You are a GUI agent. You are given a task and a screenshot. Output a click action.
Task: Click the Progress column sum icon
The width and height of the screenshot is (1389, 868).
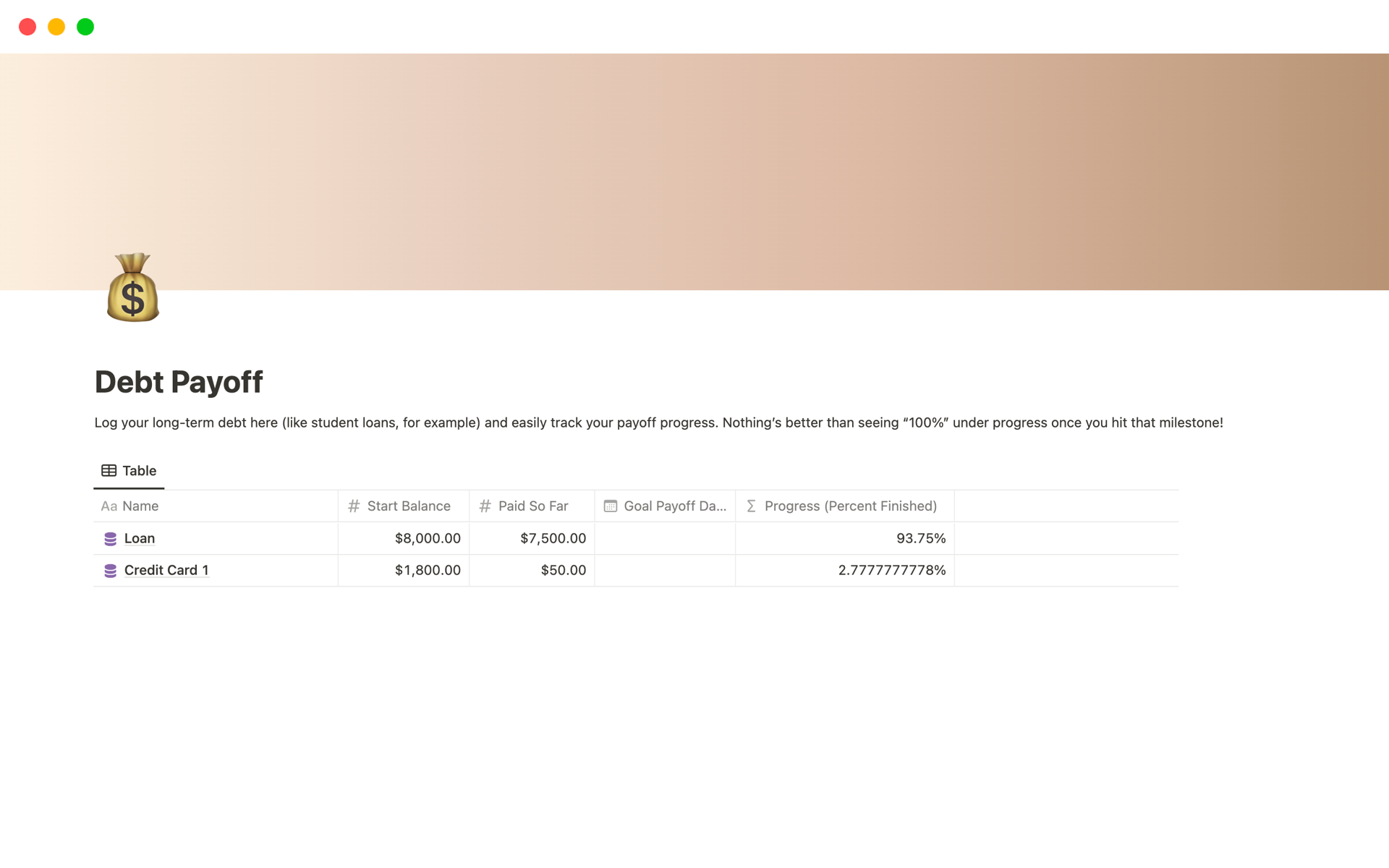(752, 505)
